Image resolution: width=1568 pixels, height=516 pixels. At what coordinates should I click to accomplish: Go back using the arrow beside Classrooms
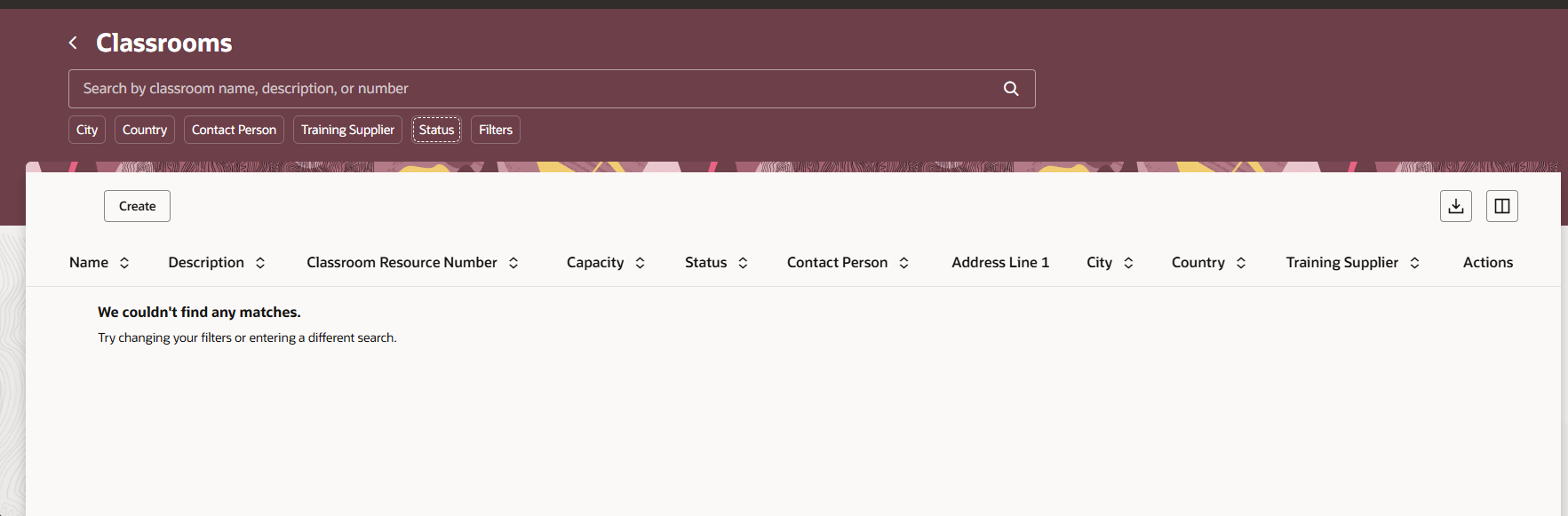(x=73, y=43)
